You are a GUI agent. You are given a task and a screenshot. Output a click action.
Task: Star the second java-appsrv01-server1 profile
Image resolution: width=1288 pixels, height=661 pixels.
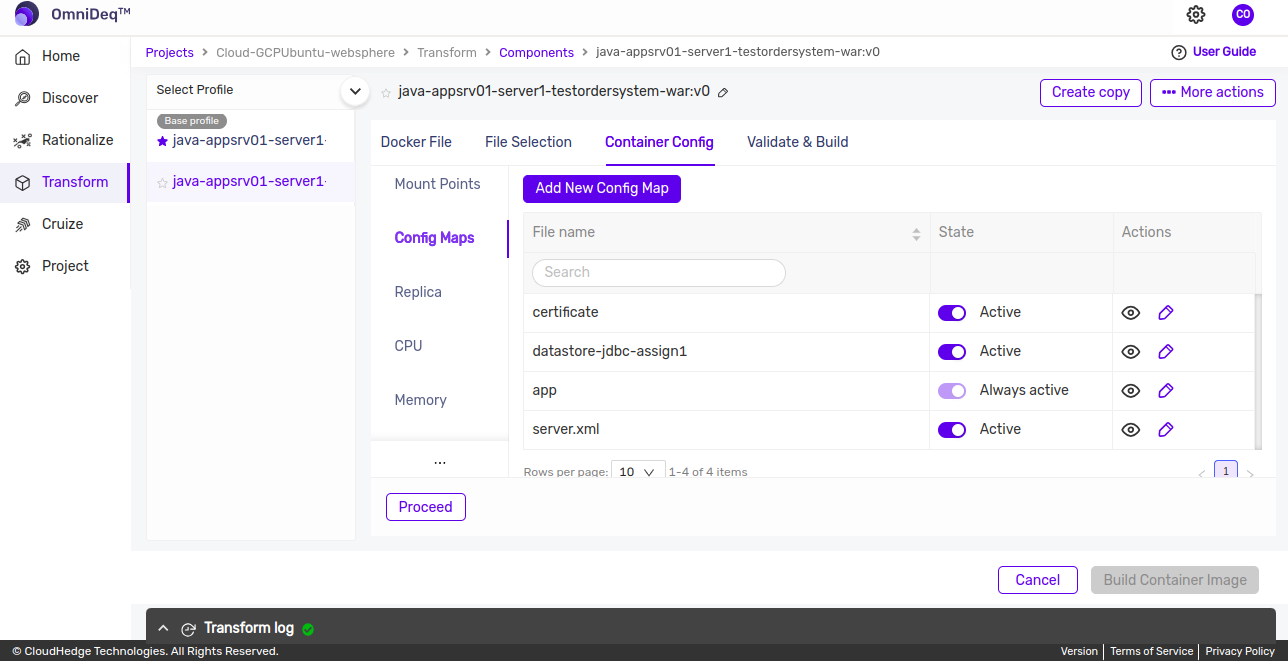[162, 183]
